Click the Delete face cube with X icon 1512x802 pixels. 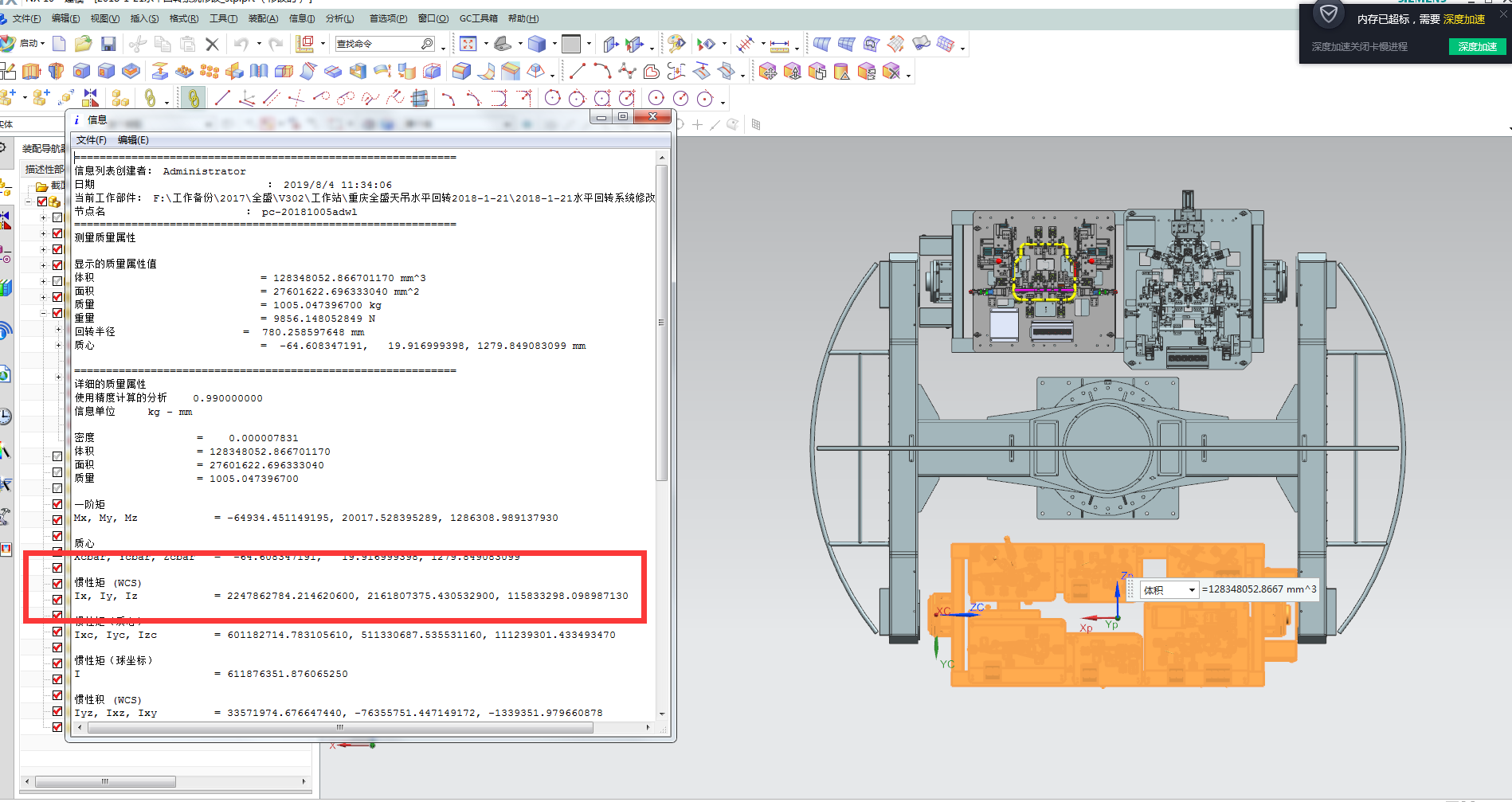(x=891, y=72)
